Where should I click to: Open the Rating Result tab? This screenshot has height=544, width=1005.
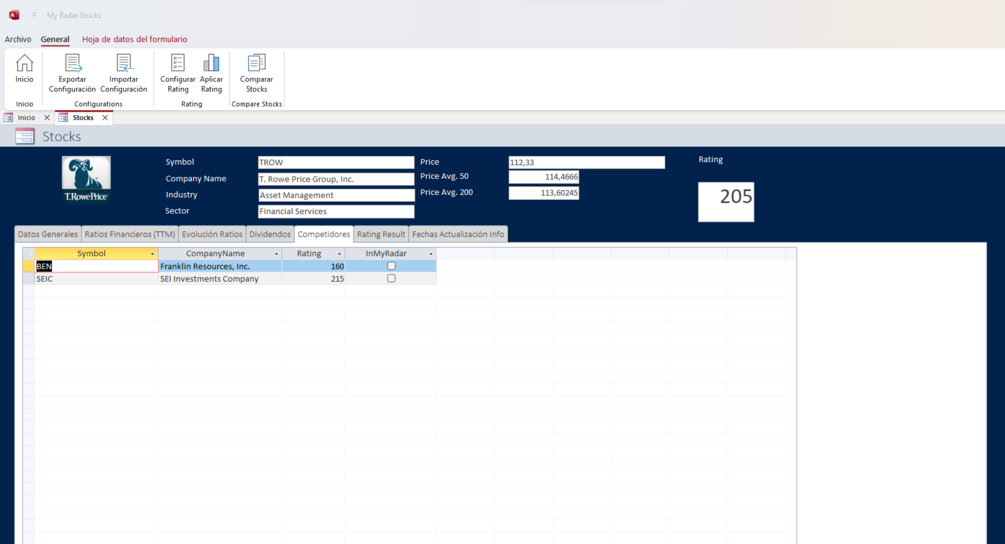(x=381, y=234)
